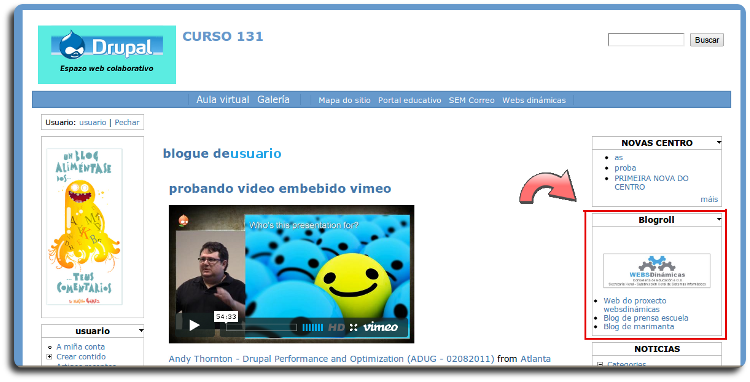
Task: Open SEM Correo menu link
Action: 472,100
